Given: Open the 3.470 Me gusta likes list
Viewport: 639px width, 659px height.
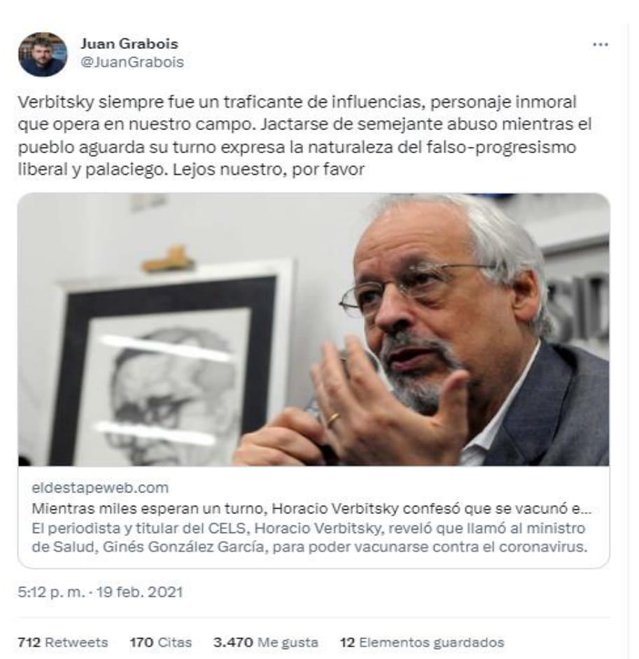Looking at the screenshot, I should click(266, 642).
